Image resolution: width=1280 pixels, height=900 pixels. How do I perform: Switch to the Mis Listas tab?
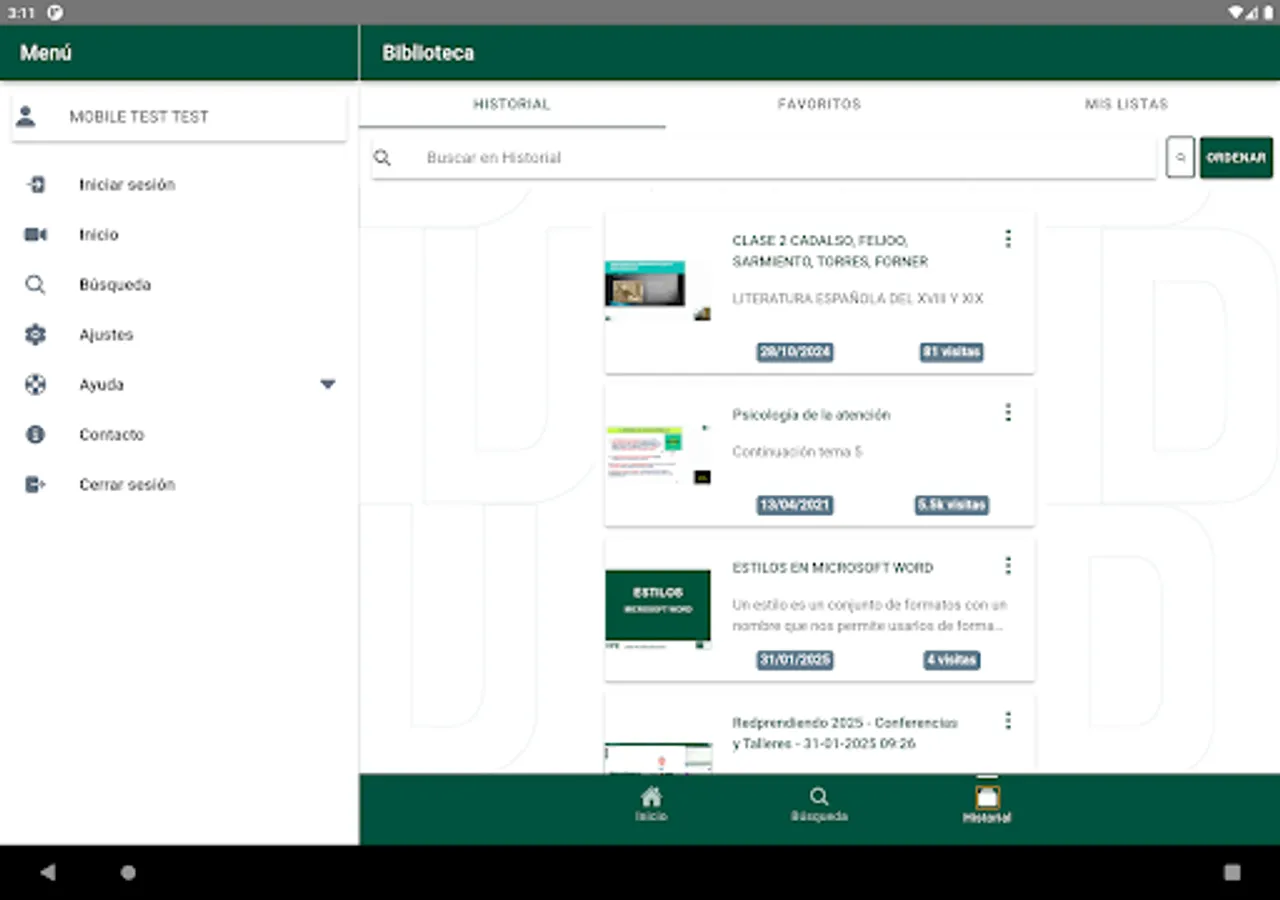(1126, 104)
